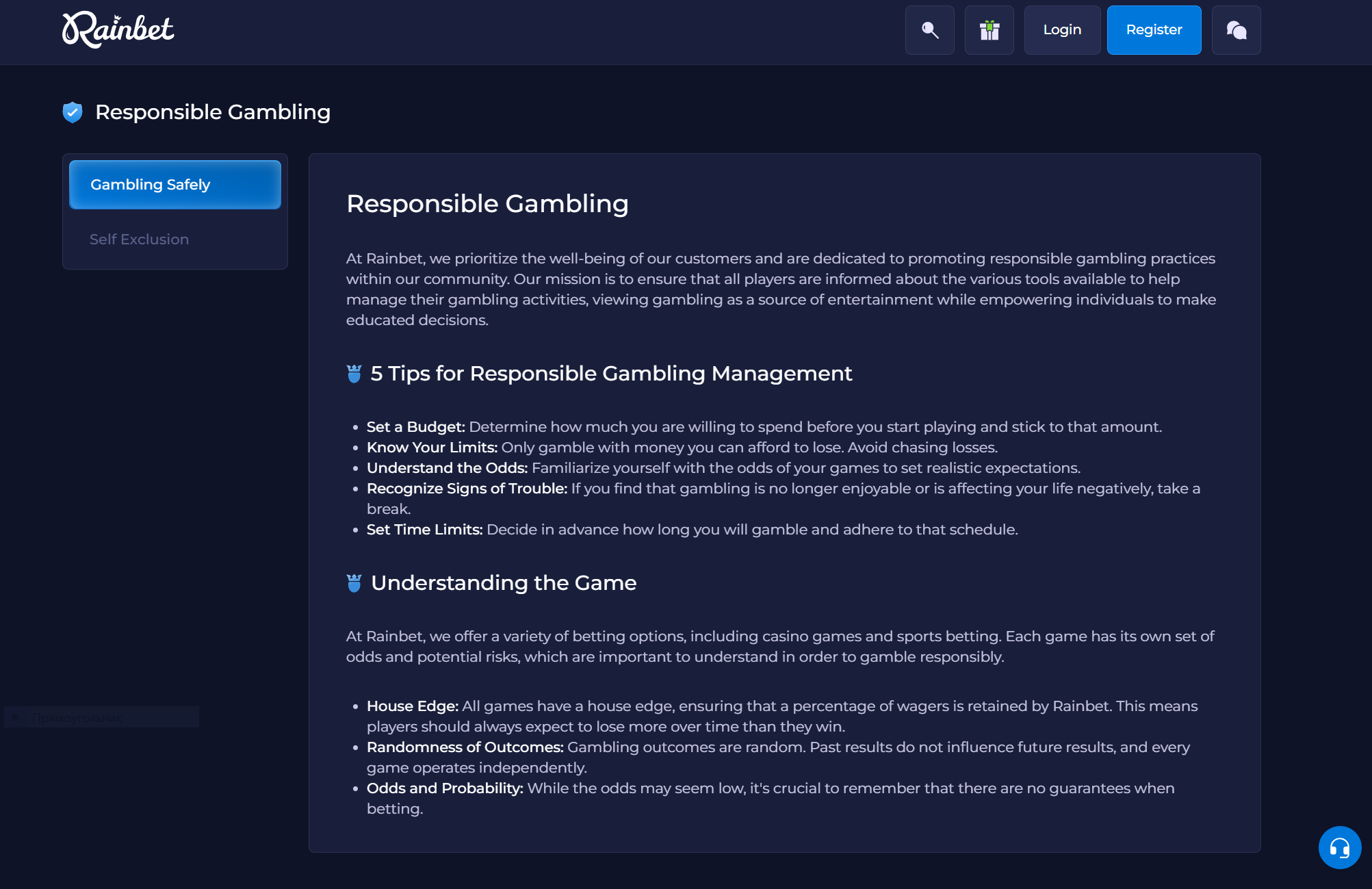Click the House Edge bullet text

[x=782, y=706]
